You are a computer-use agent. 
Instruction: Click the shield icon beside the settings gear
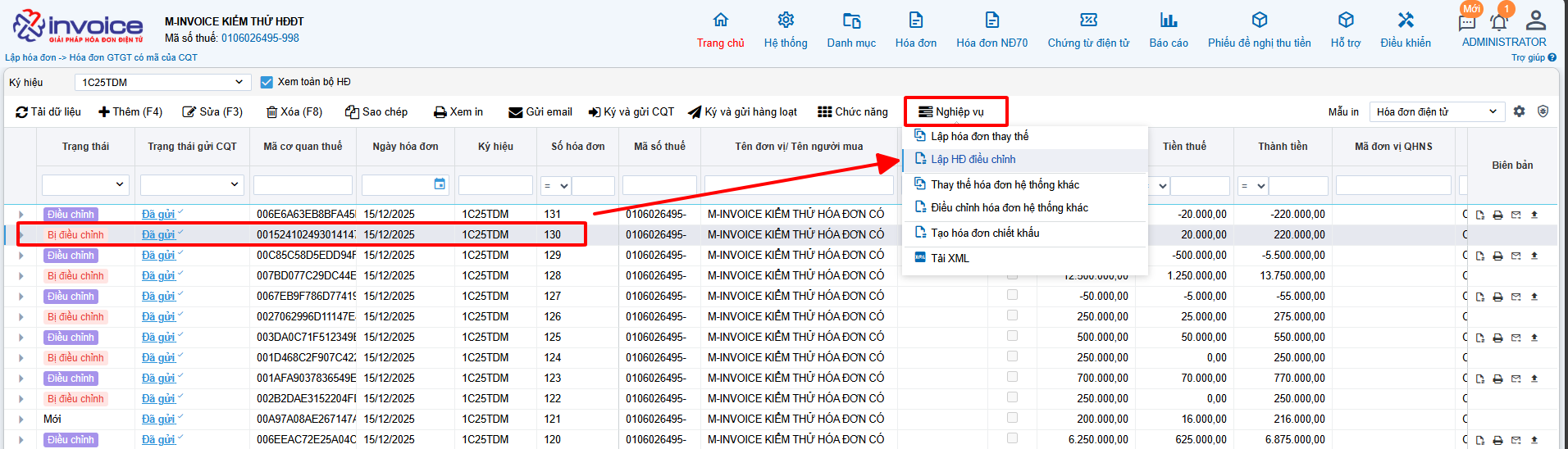pyautogui.click(x=1543, y=111)
